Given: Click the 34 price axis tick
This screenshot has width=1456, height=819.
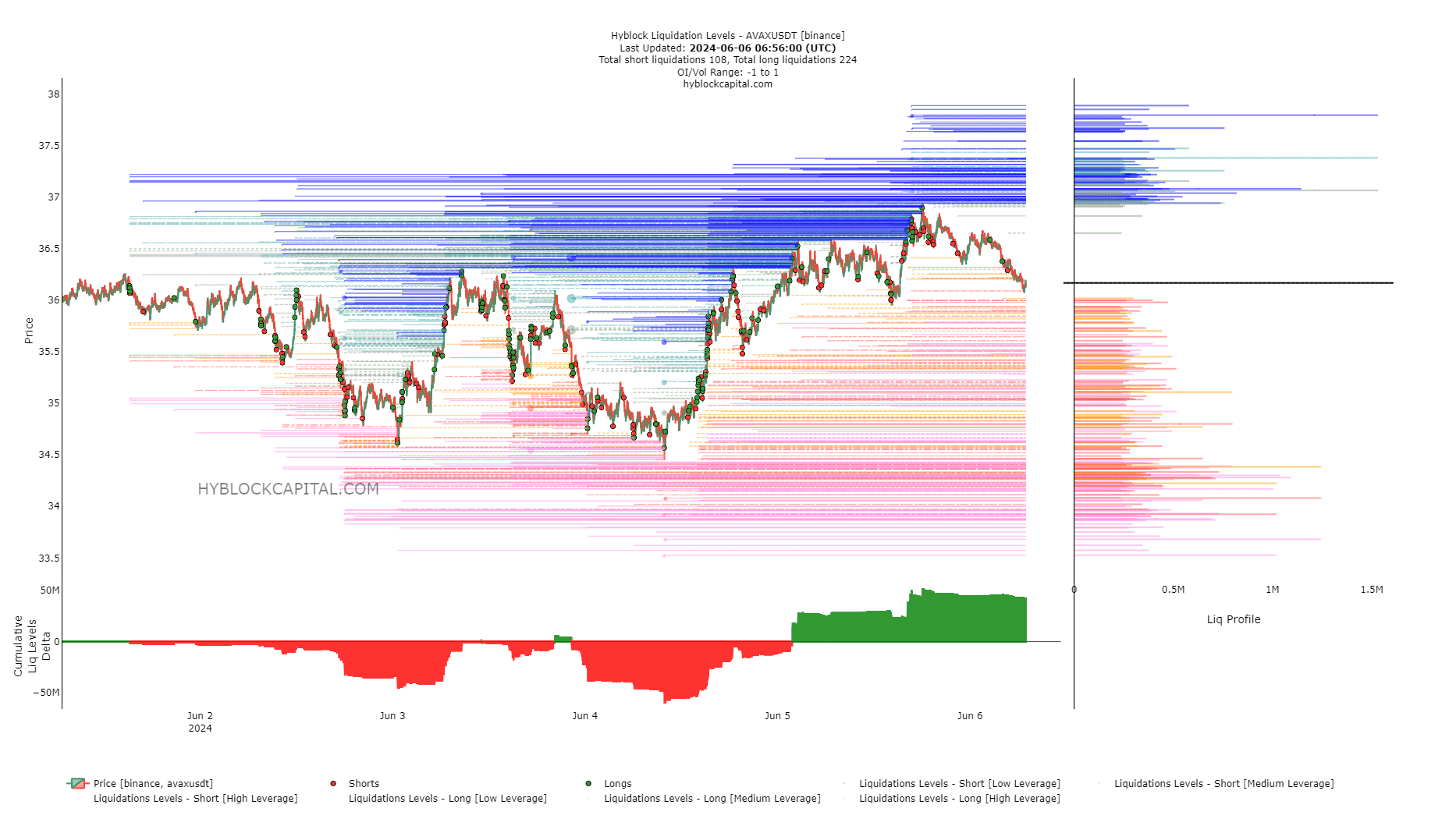Looking at the screenshot, I should 53,505.
